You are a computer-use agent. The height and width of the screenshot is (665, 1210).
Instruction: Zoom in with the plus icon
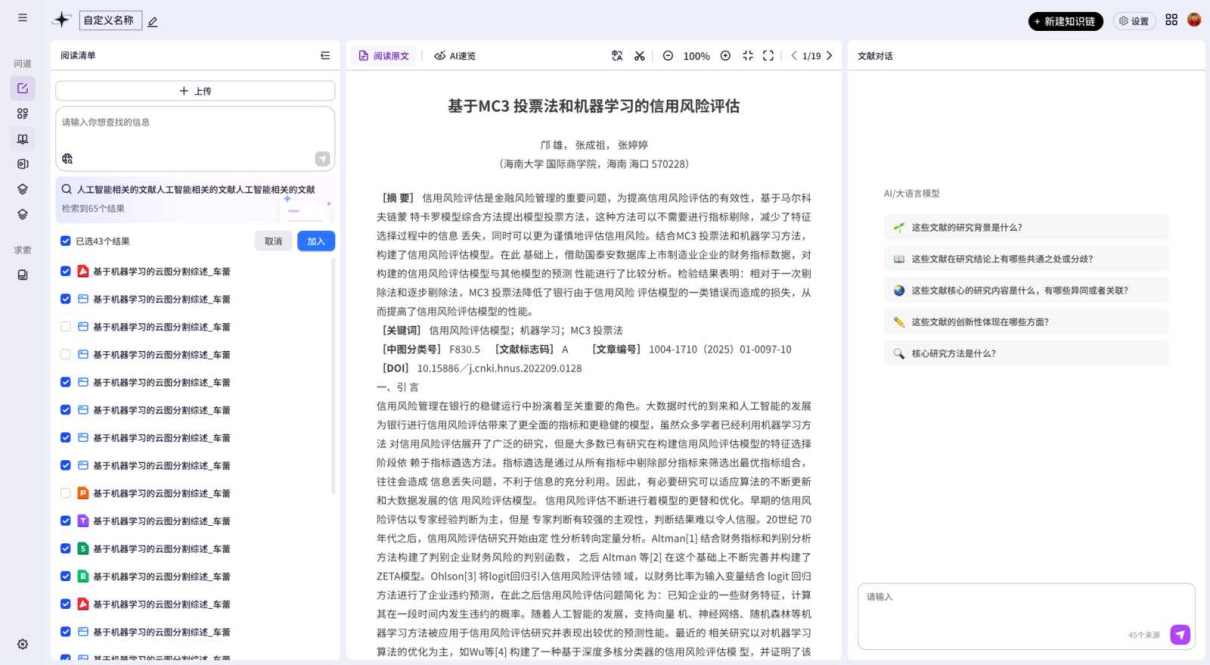[725, 56]
